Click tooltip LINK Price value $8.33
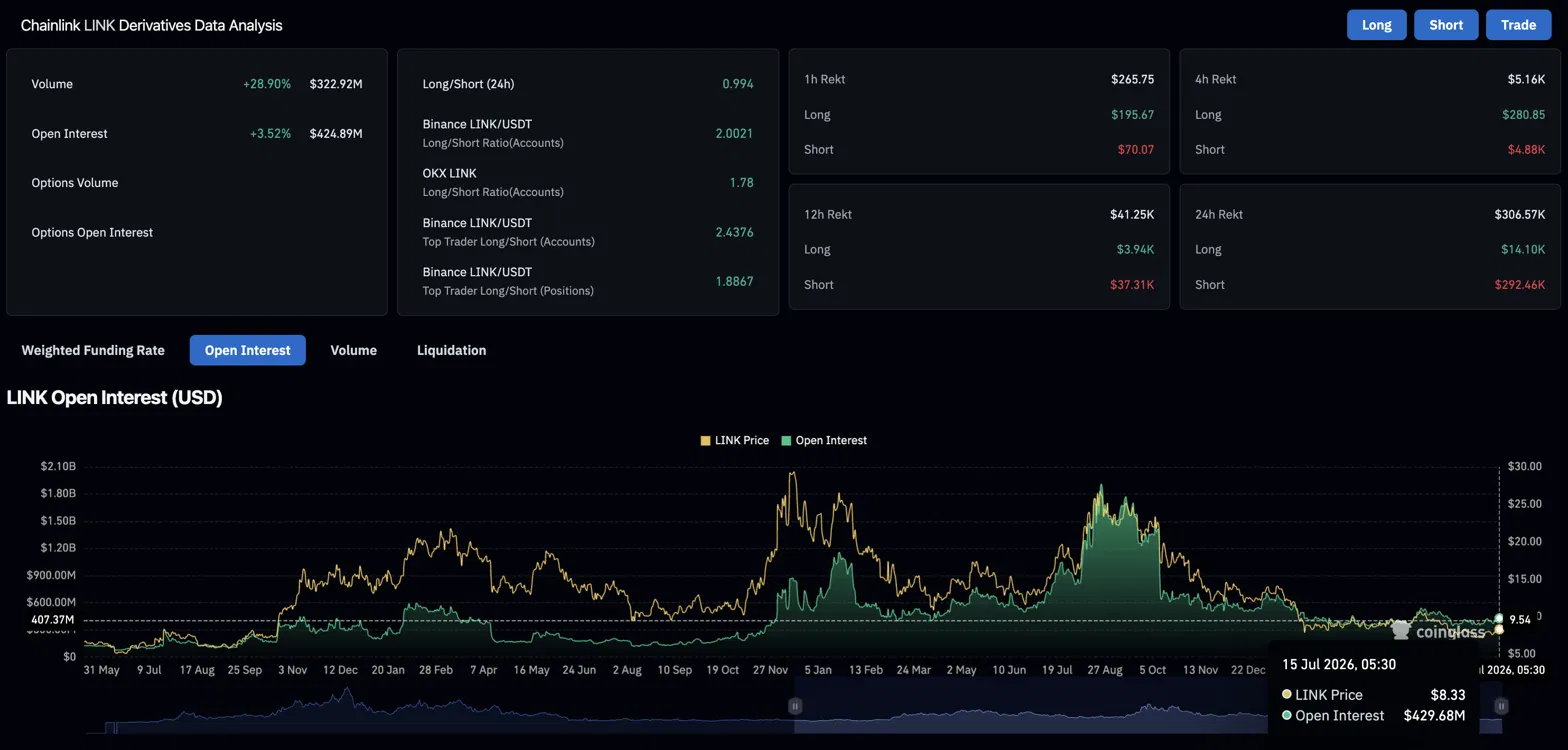This screenshot has width=1568, height=750. tap(1447, 694)
